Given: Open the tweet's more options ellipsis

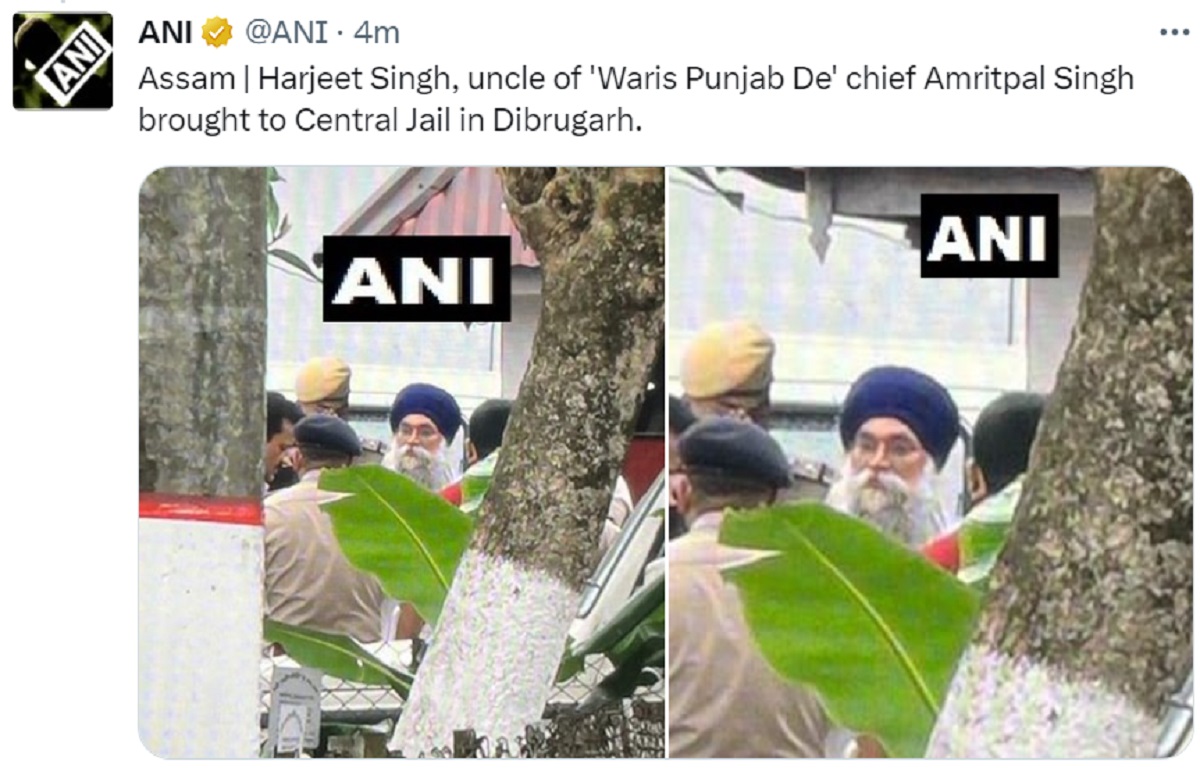Looking at the screenshot, I should pyautogui.click(x=1173, y=32).
